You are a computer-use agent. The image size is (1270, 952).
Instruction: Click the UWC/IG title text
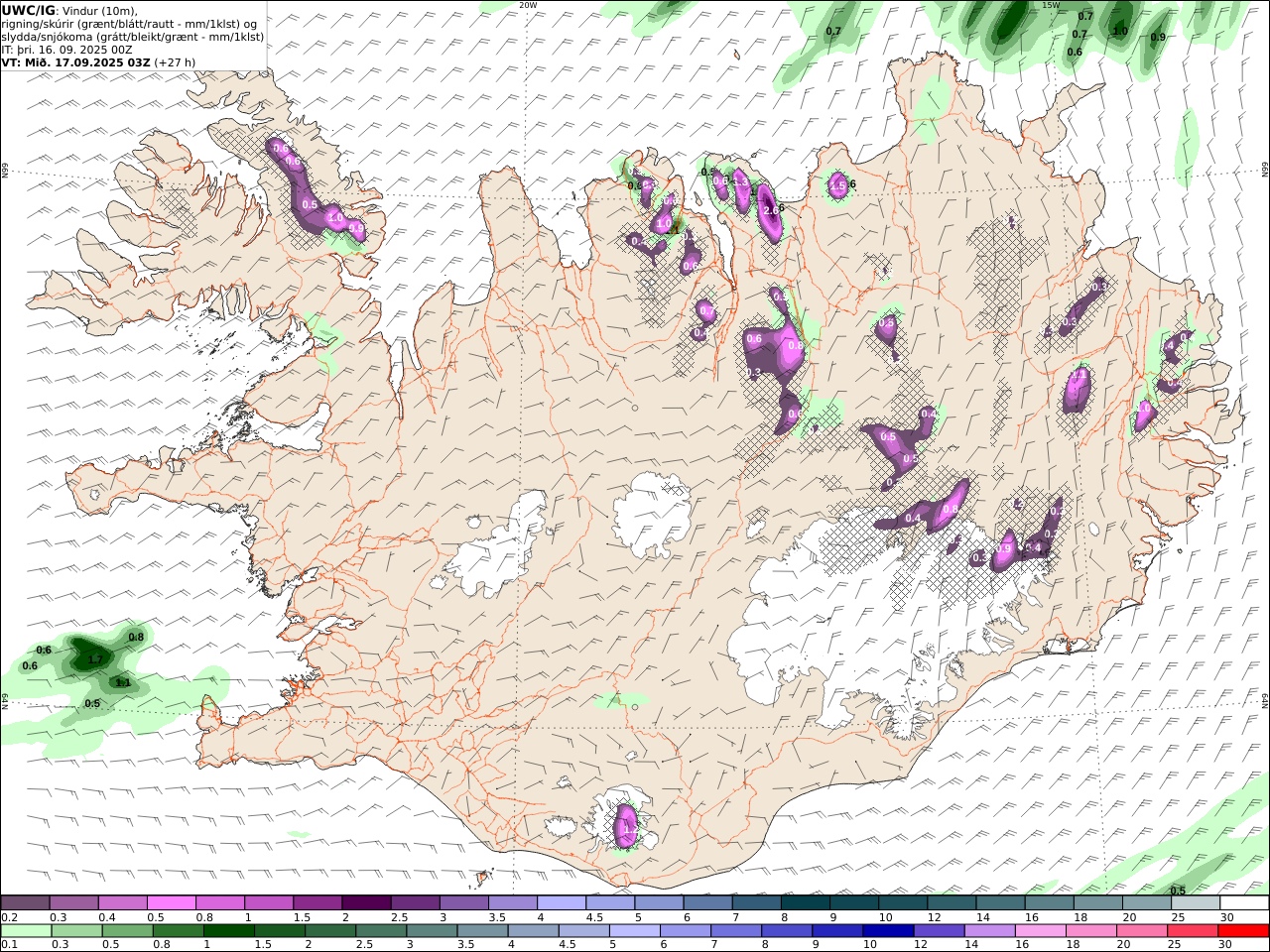click(29, 10)
